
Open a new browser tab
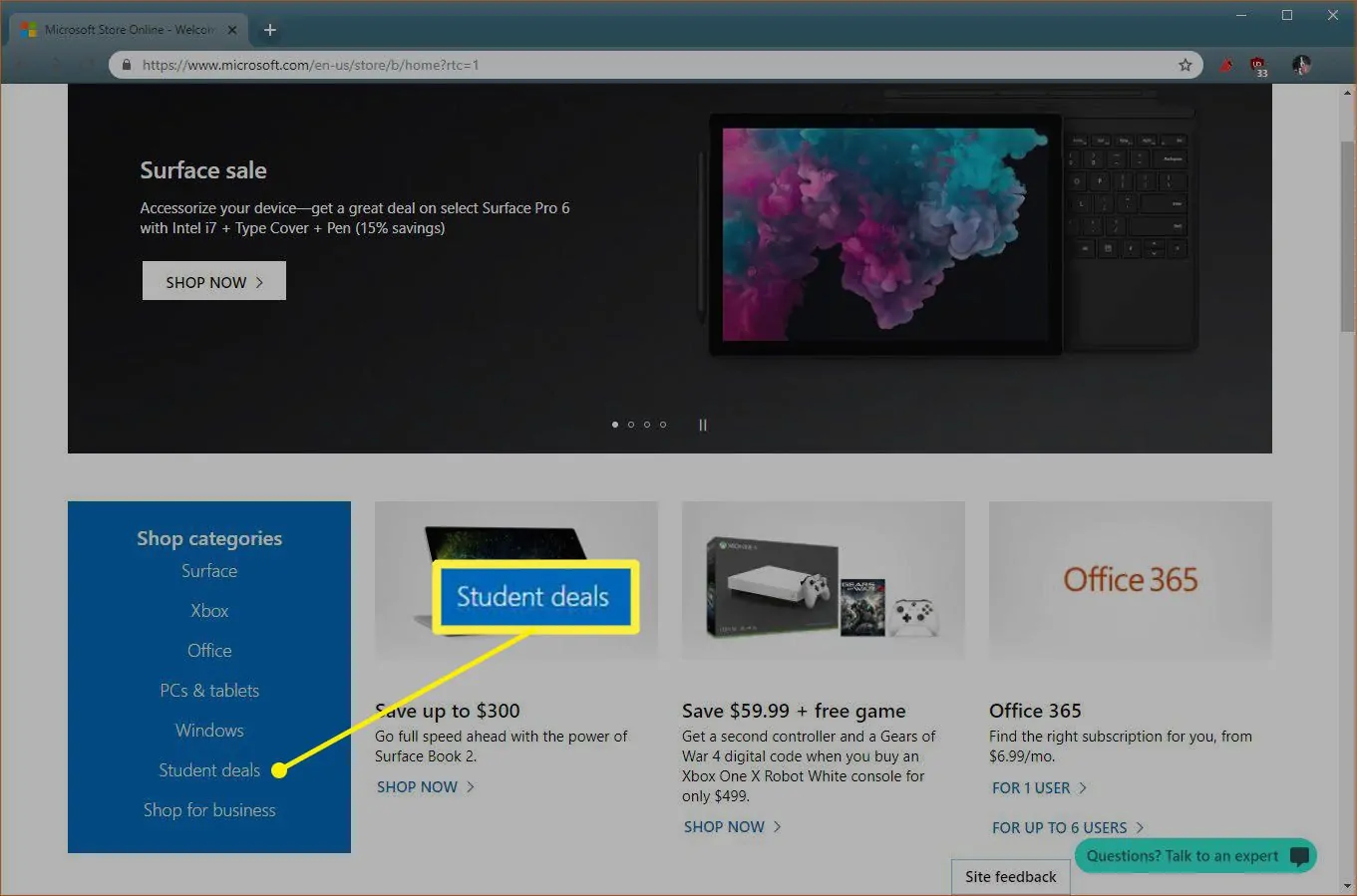coord(269,30)
